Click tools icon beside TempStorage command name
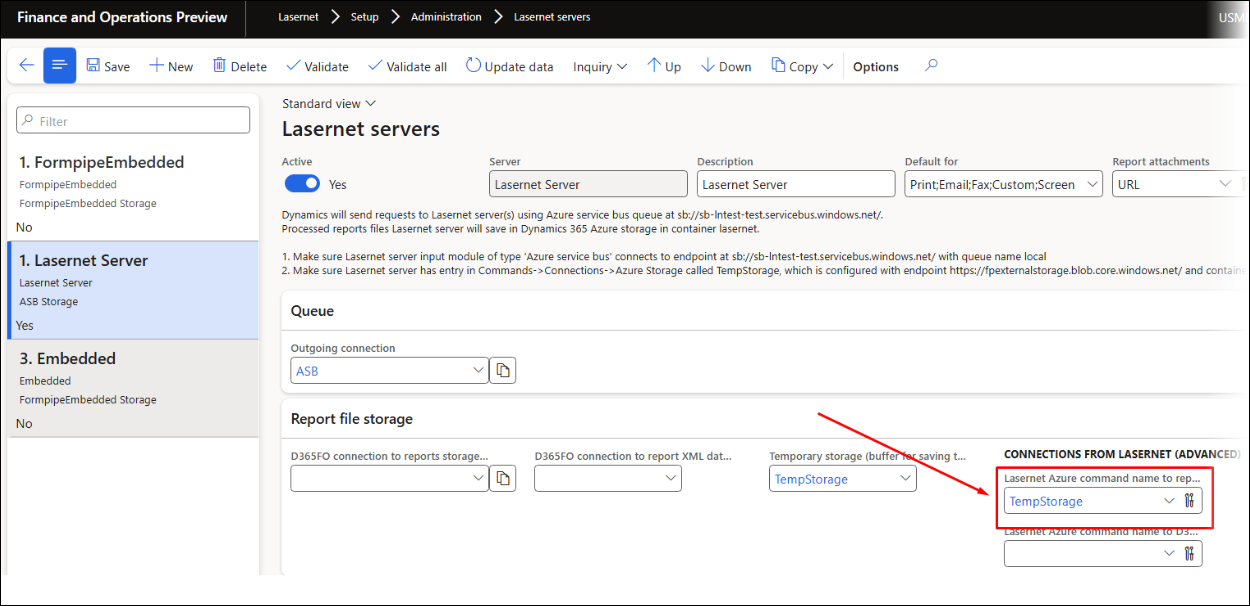 tap(1190, 500)
